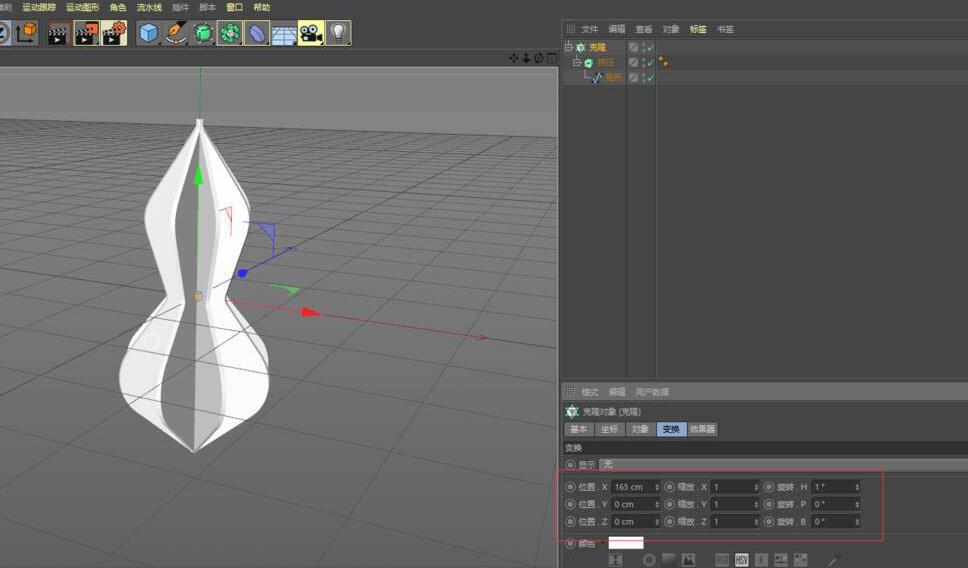Click the orange tag on Extrude row
Image resolution: width=968 pixels, height=568 pixels.
pyautogui.click(x=663, y=62)
